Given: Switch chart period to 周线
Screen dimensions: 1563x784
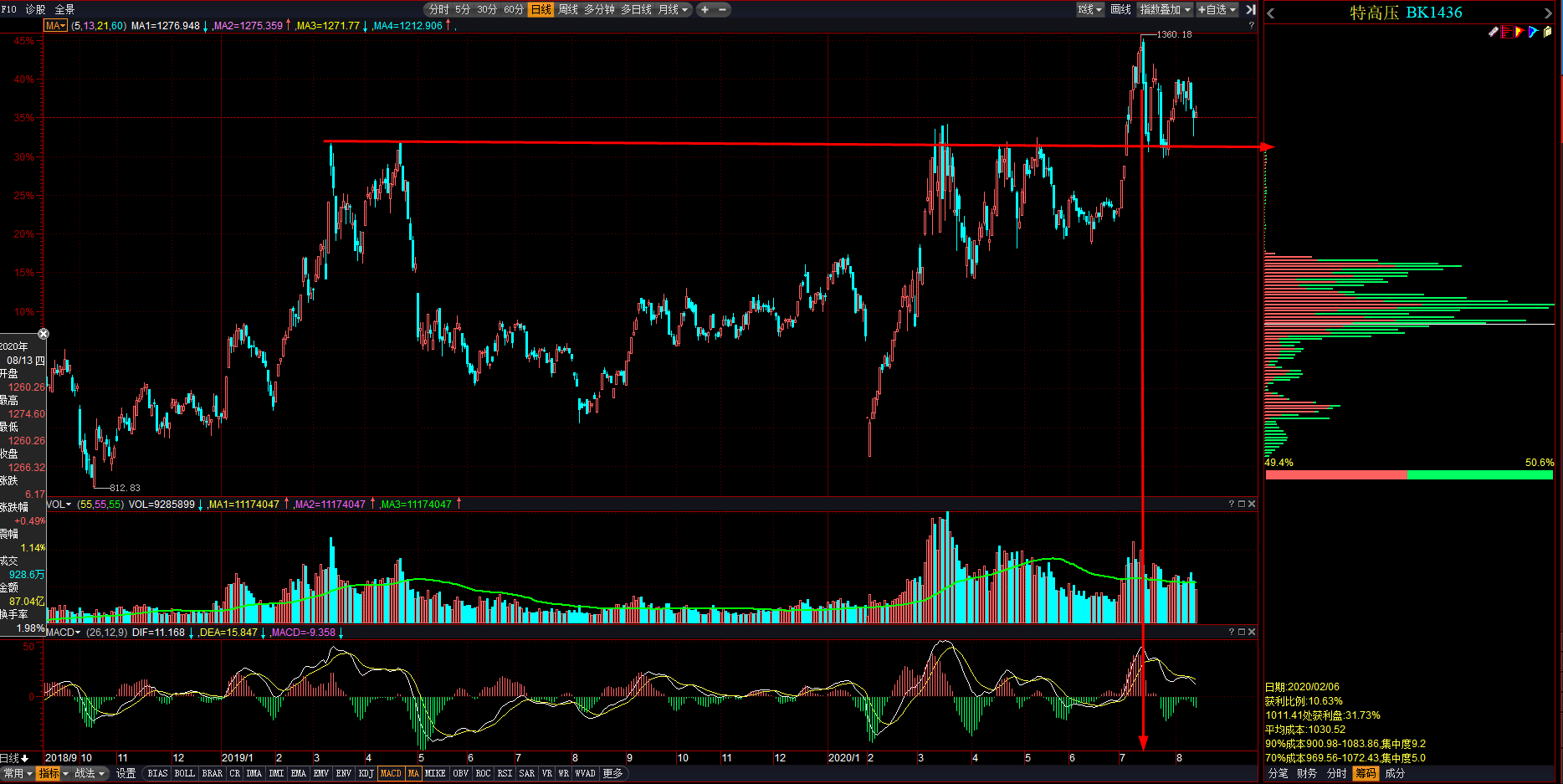Looking at the screenshot, I should 568,9.
